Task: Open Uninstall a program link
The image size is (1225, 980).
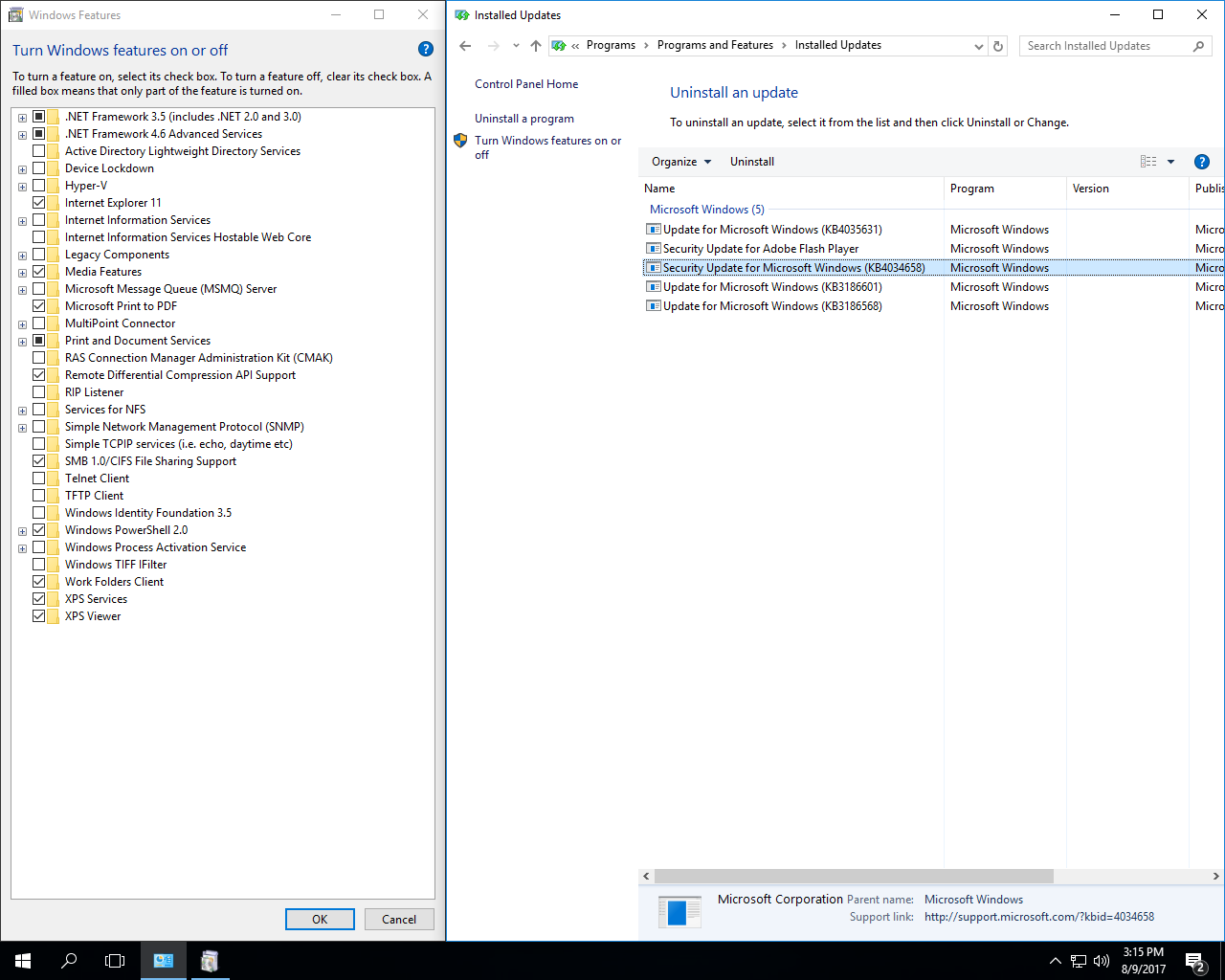Action: (524, 119)
